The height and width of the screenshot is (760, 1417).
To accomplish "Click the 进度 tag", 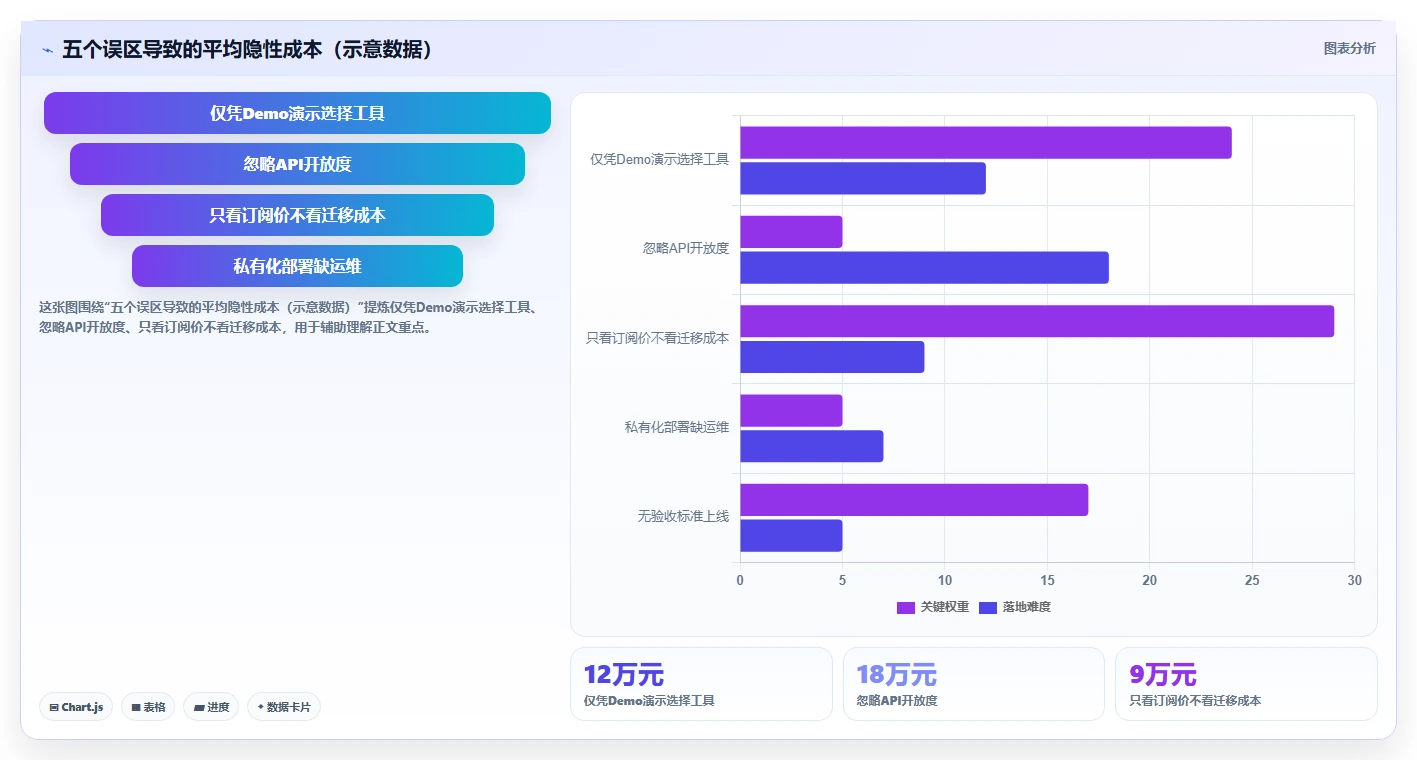I will click(211, 707).
